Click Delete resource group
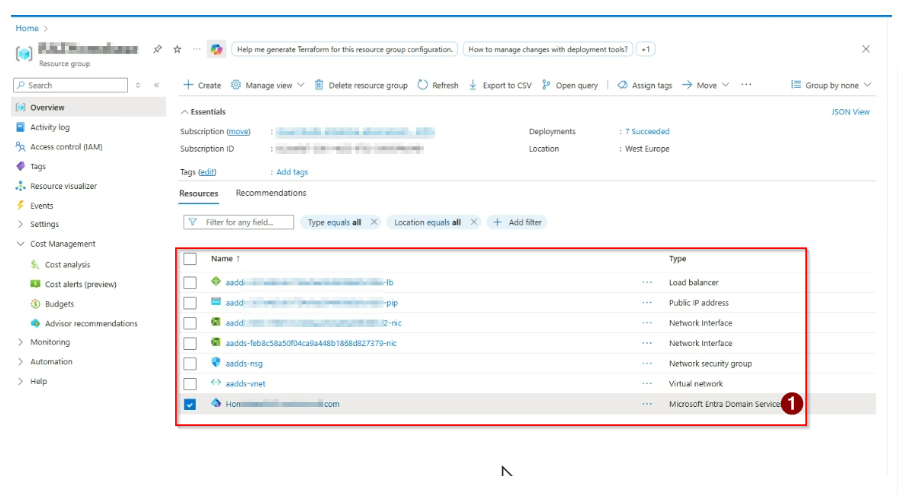 (361, 85)
